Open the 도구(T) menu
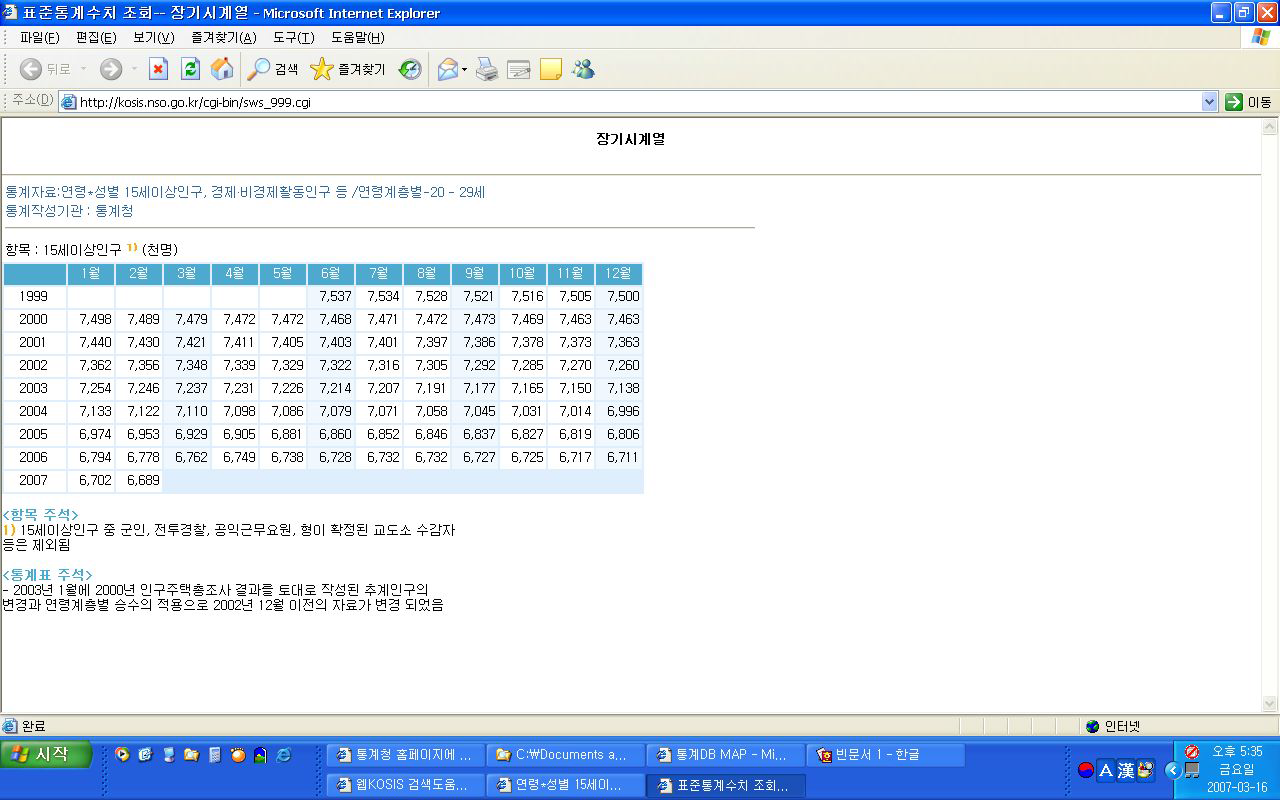The image size is (1280, 800). tap(293, 37)
